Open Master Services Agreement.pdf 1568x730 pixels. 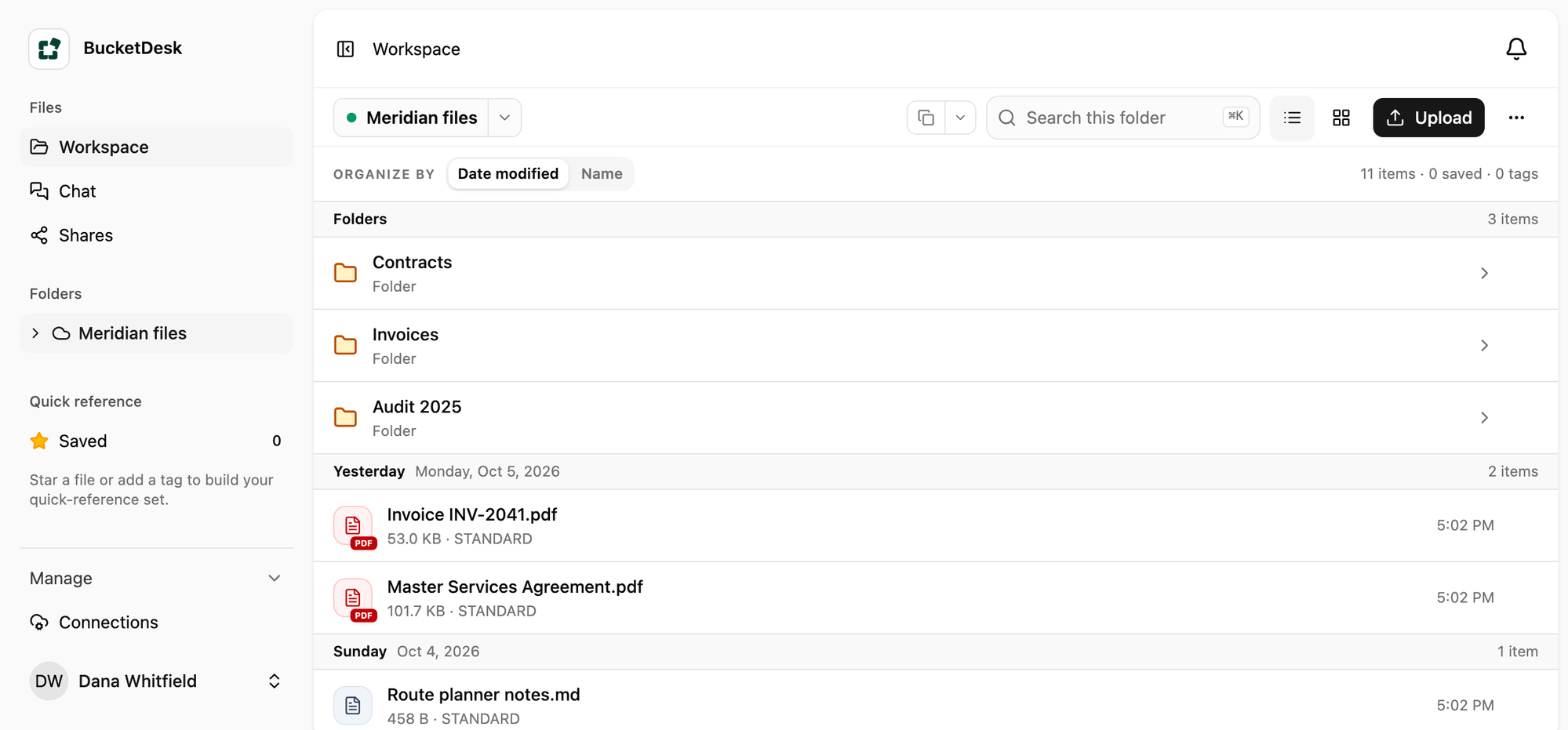[936, 597]
